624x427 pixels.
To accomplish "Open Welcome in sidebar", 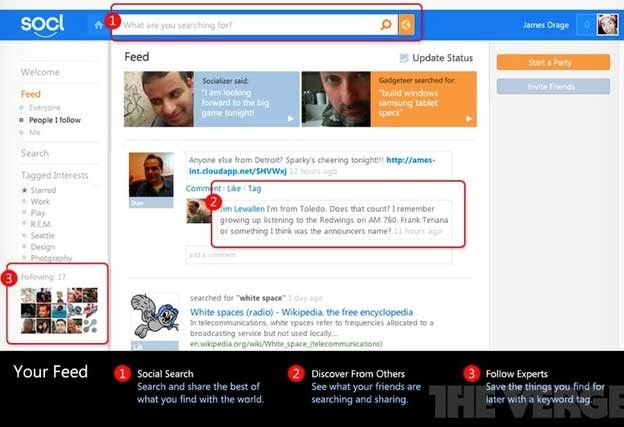I will [40, 72].
